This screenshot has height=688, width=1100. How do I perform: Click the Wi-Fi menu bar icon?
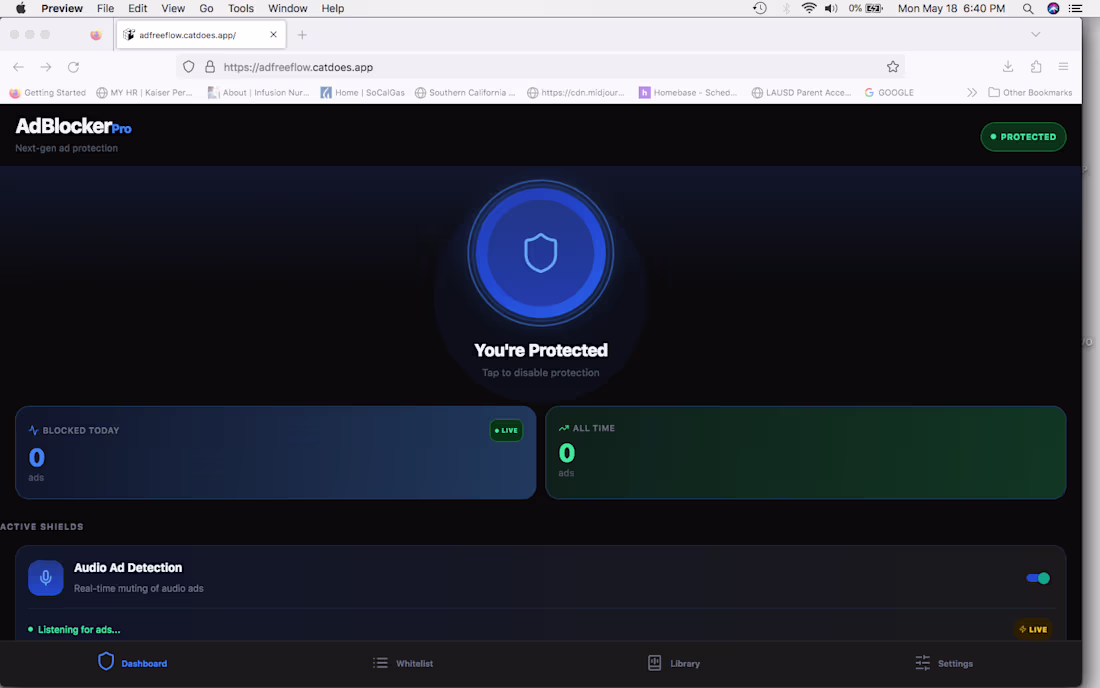coord(809,8)
